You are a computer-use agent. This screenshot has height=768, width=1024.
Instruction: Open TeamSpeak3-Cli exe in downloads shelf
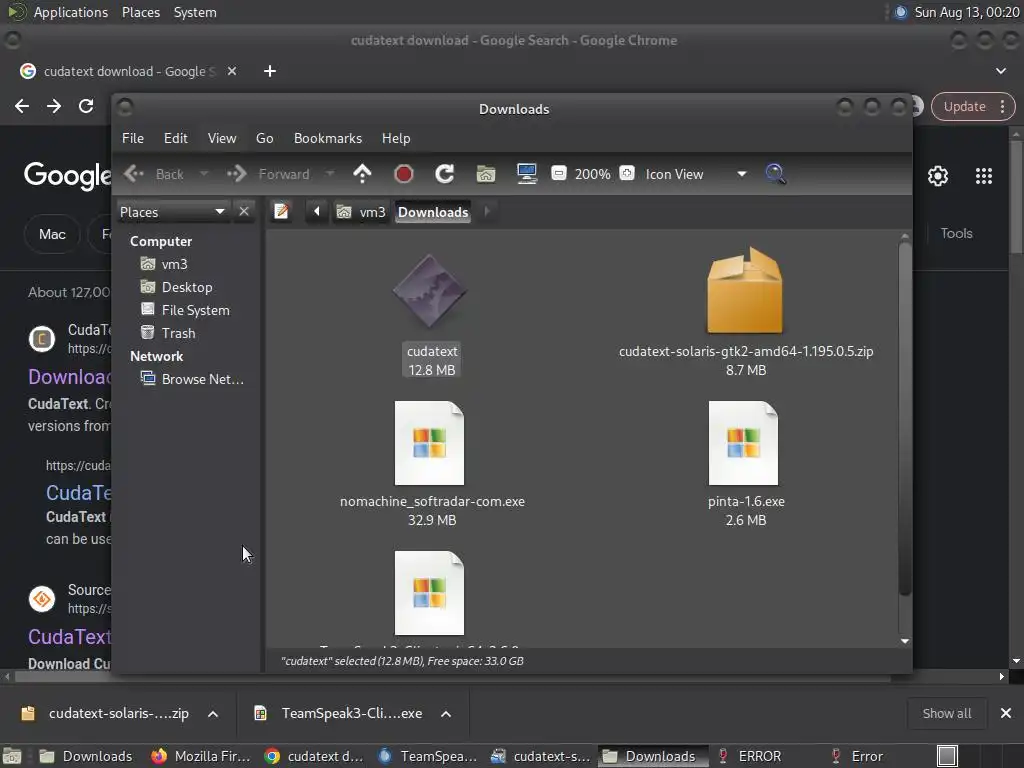click(340, 713)
